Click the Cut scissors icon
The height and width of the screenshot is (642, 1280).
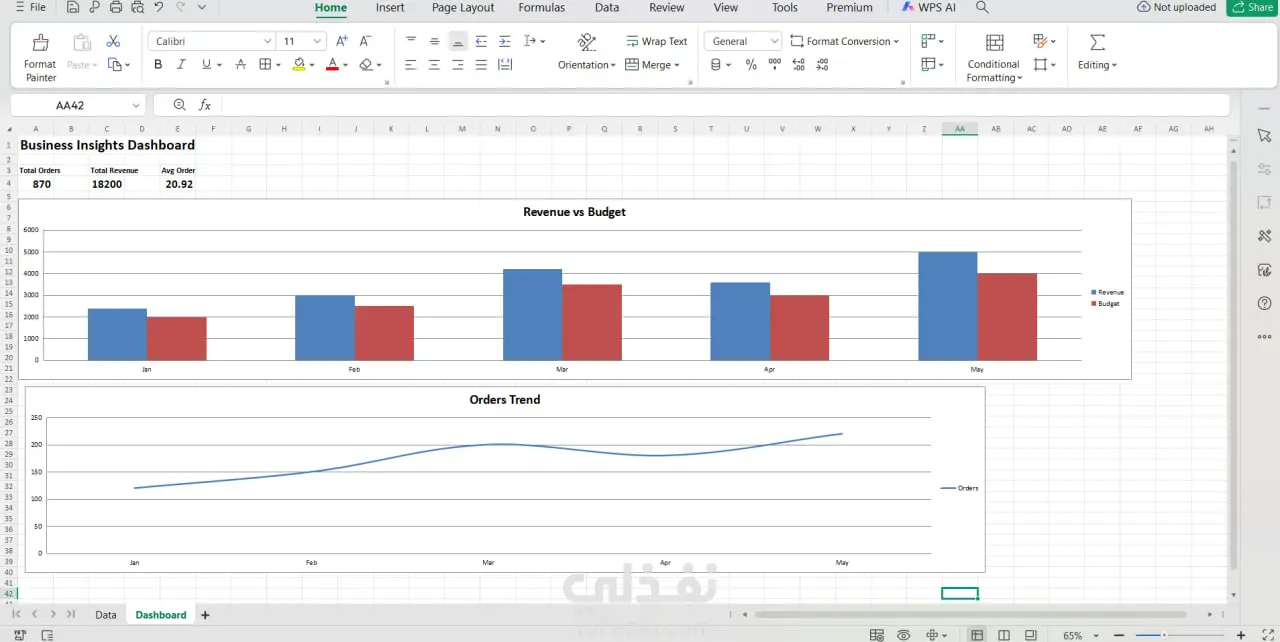(x=113, y=41)
